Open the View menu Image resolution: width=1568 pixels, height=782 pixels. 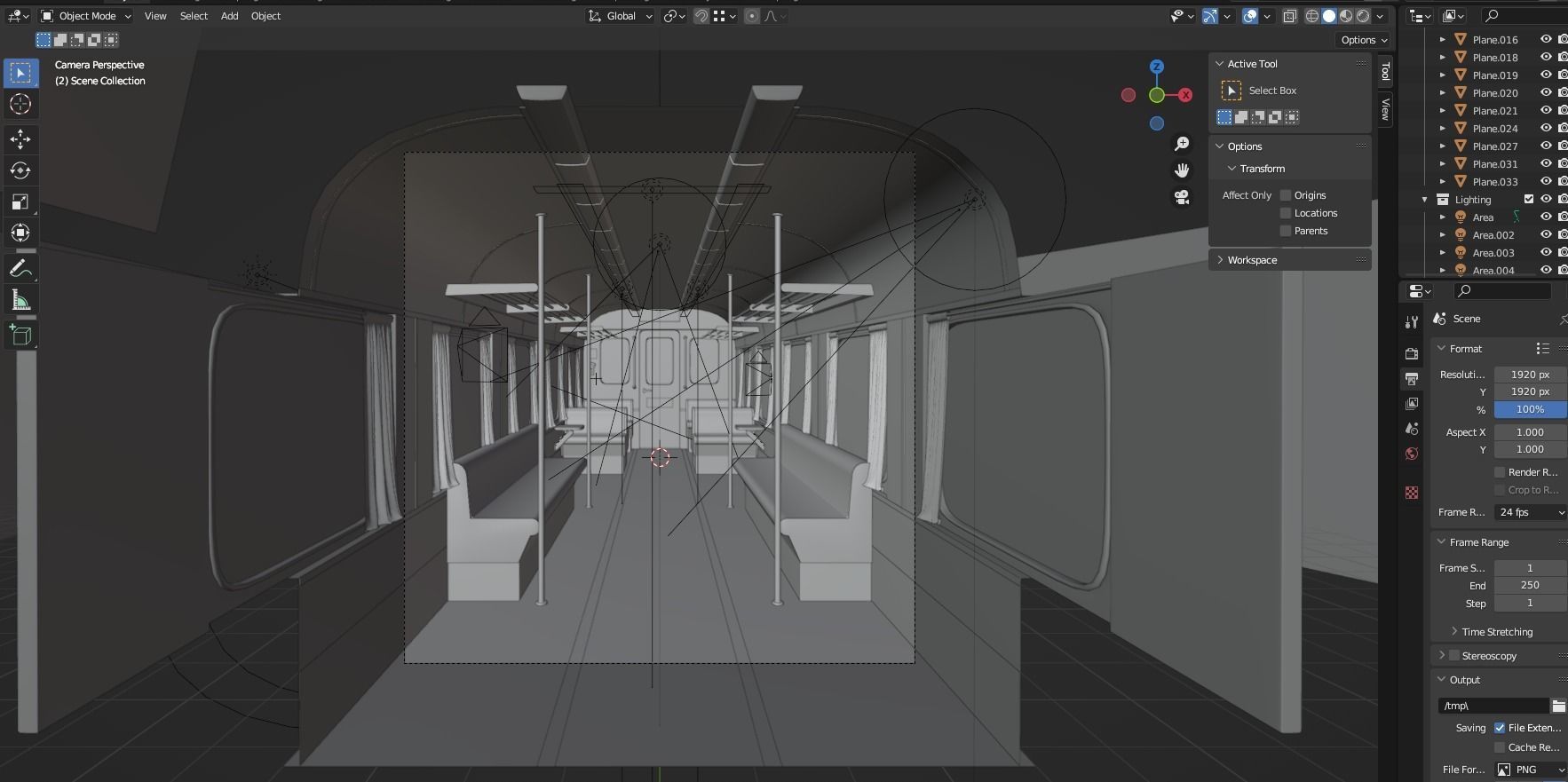(x=155, y=16)
